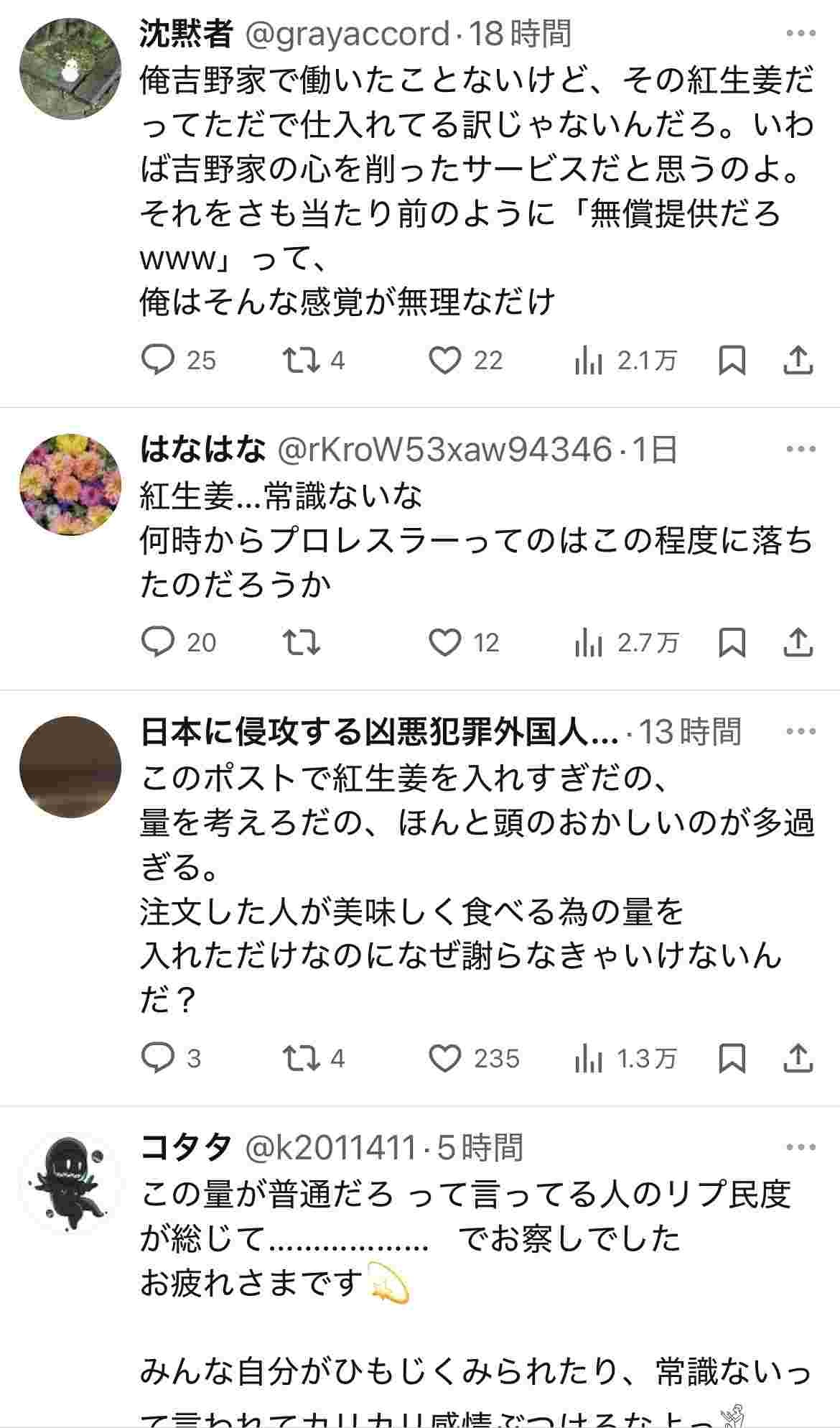Share the post with 235 likes
Image resolution: width=840 pixels, height=1428 pixels.
pos(798,1059)
